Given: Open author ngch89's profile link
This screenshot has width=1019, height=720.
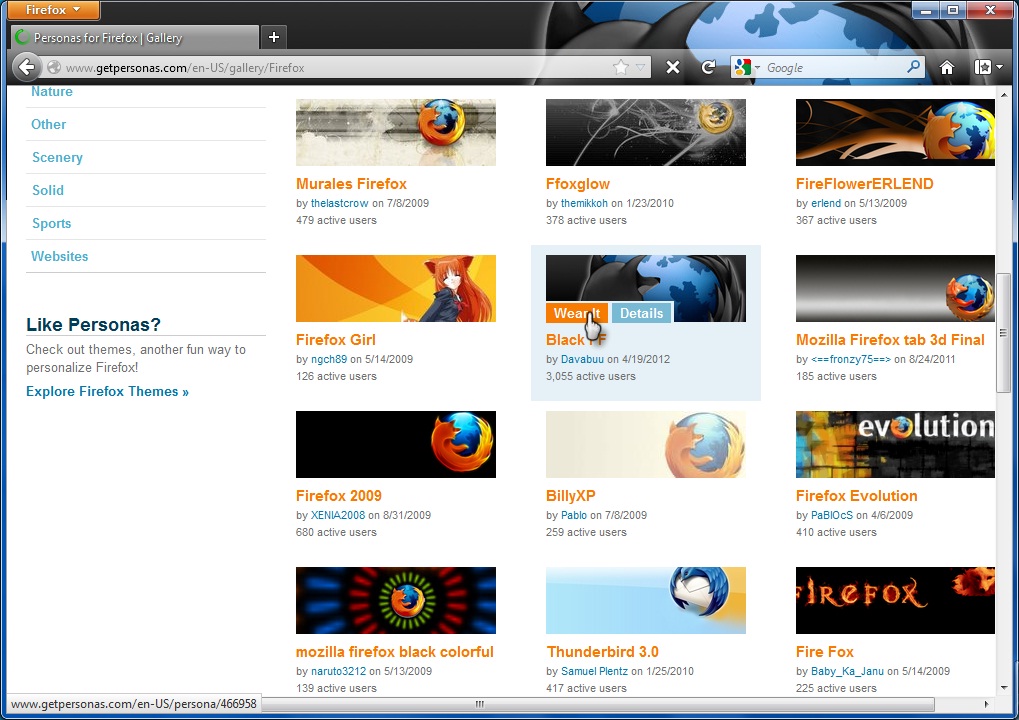Looking at the screenshot, I should click(329, 359).
